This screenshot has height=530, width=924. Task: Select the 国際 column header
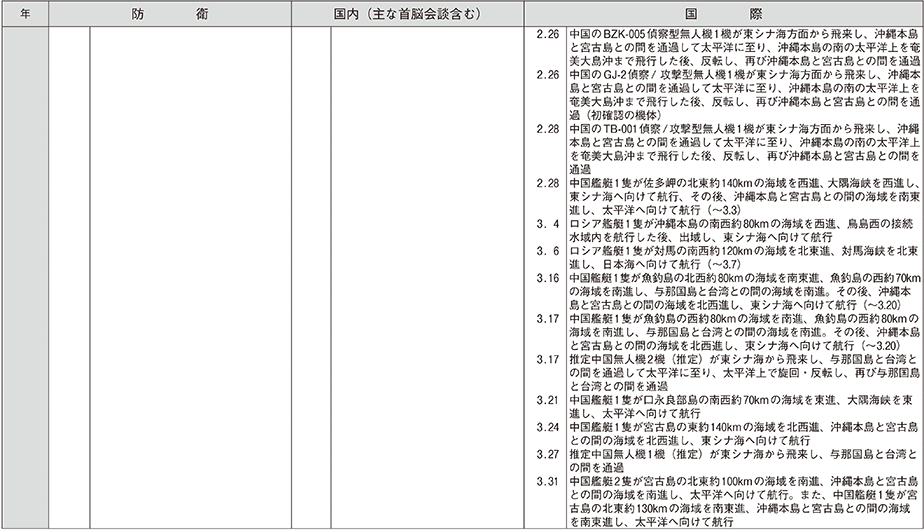tap(721, 16)
